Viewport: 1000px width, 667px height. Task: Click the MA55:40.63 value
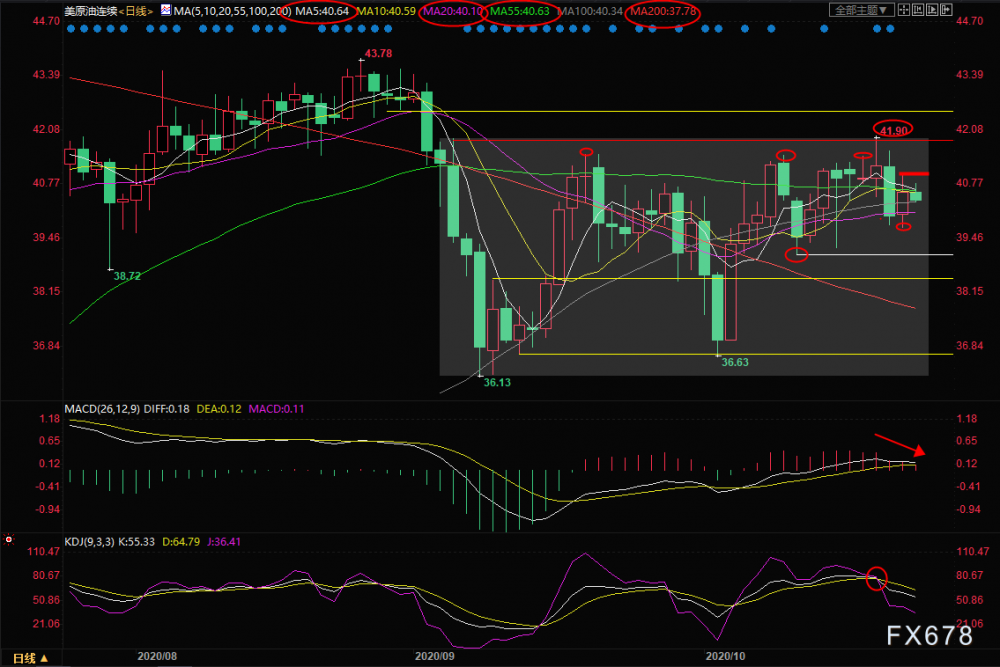point(520,11)
